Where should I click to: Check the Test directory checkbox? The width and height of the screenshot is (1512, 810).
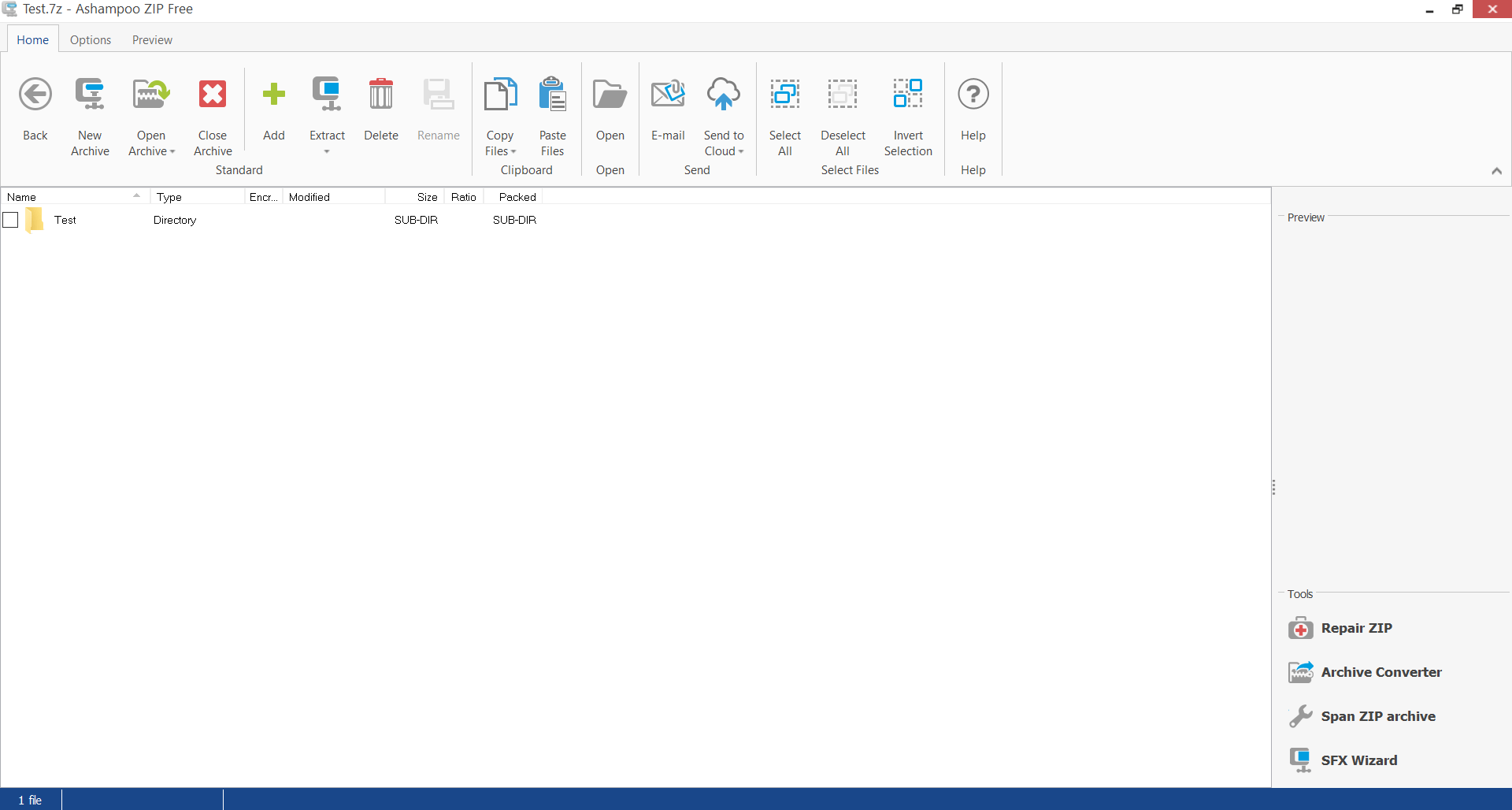(x=10, y=220)
